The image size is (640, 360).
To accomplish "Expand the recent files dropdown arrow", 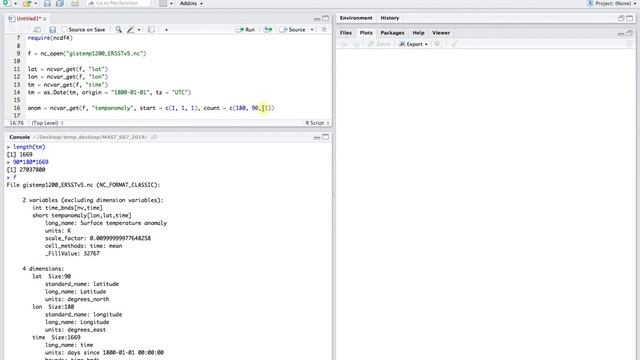I will [x=36, y=3].
